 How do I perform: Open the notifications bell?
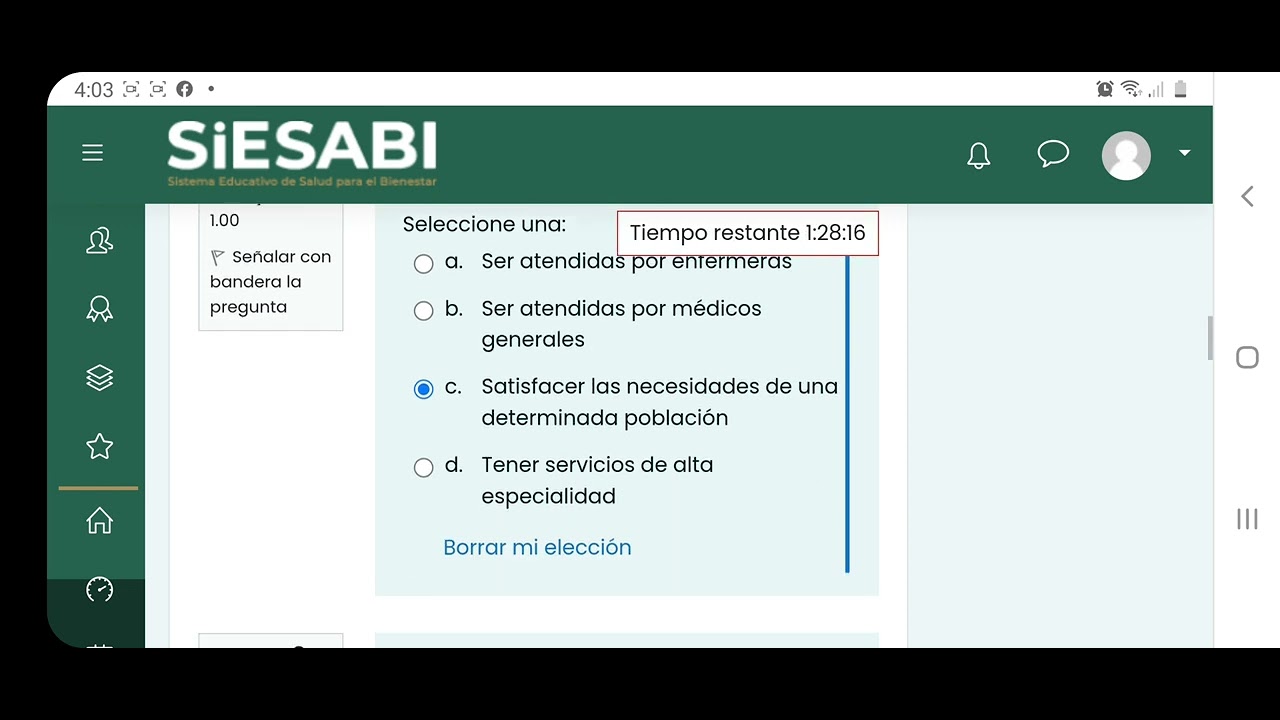979,155
